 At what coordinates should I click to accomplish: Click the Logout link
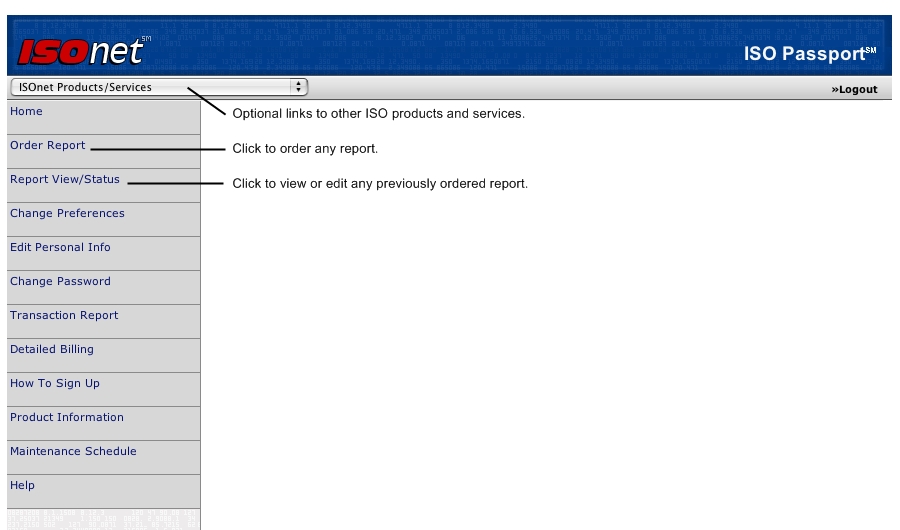pos(854,89)
